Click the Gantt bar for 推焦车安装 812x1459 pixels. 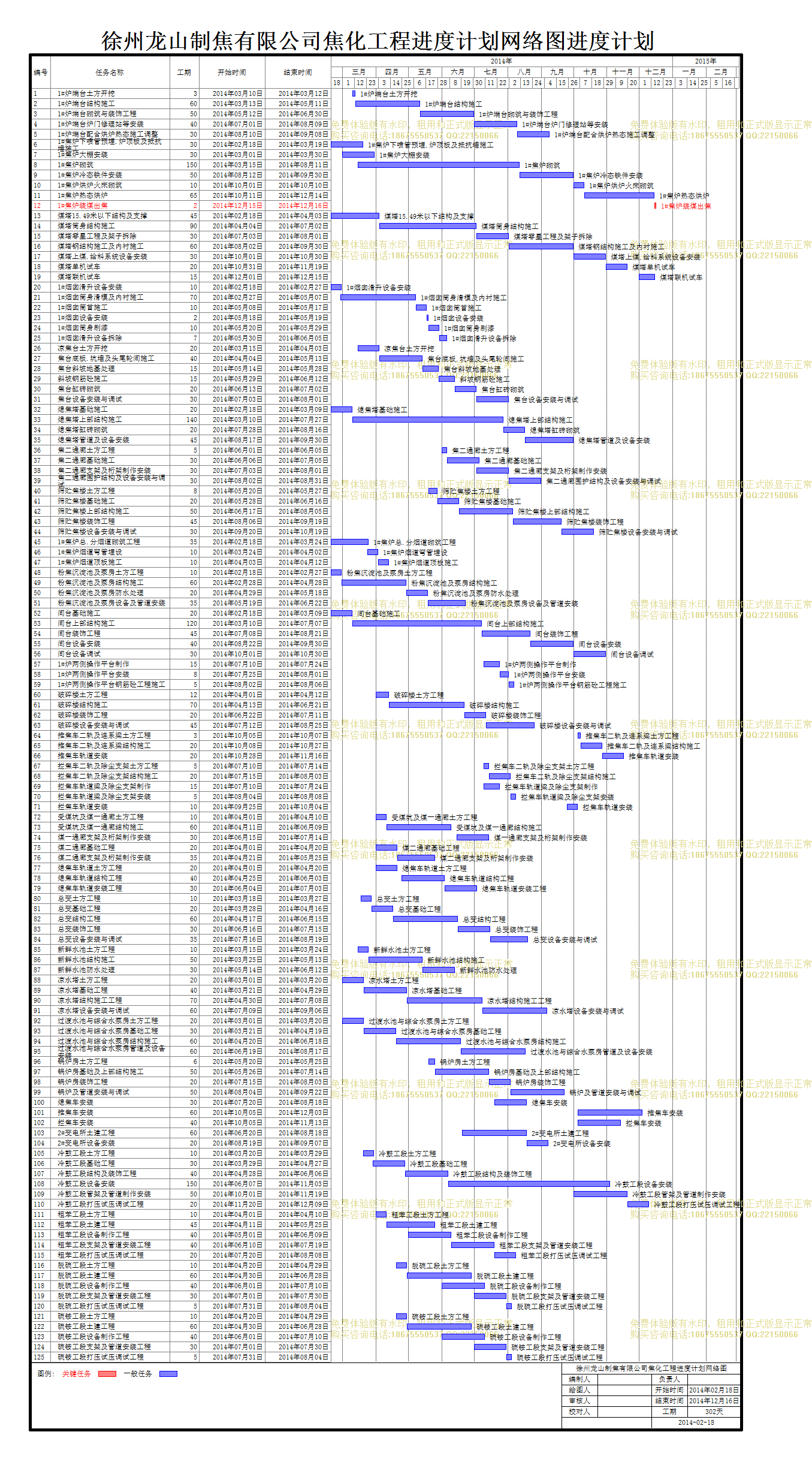click(x=609, y=1113)
